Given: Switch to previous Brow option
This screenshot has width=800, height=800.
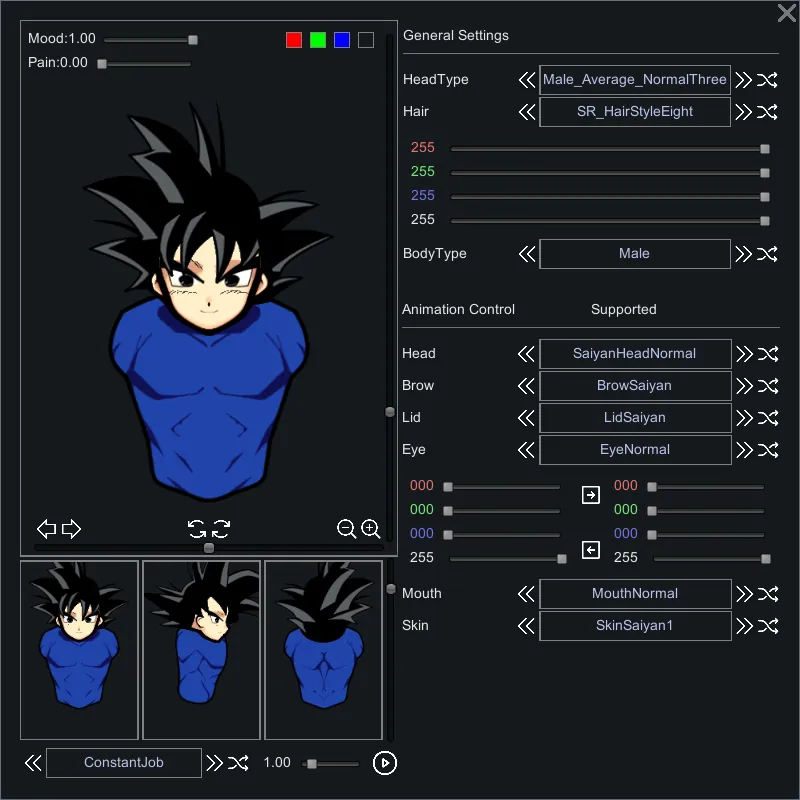Looking at the screenshot, I should tap(527, 386).
